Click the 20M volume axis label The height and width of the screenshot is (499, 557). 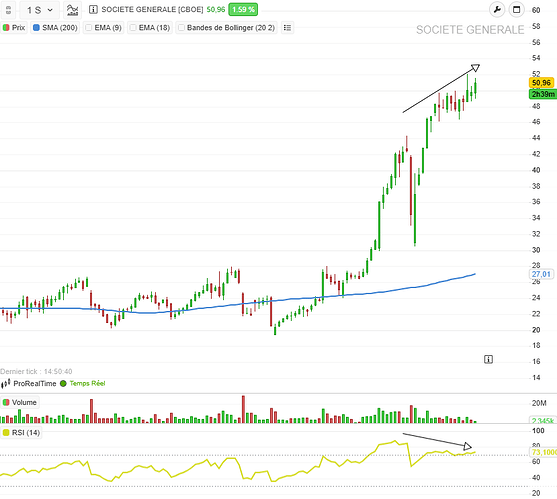(x=539, y=403)
